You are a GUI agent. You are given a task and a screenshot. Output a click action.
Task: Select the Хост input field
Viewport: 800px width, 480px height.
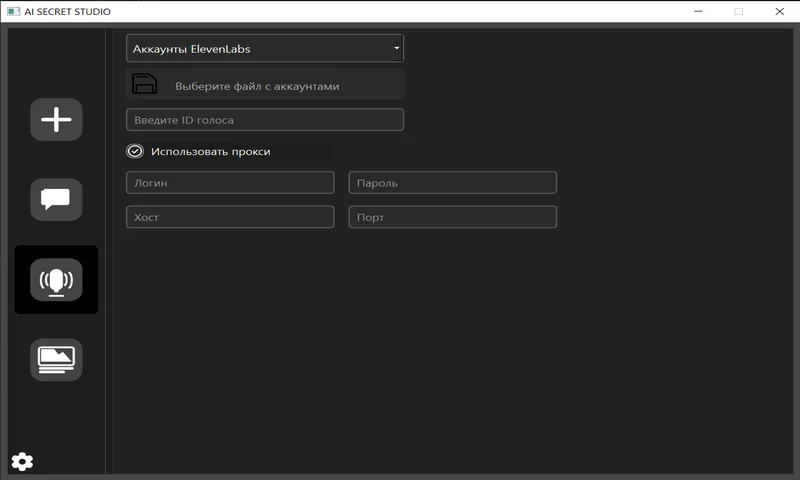(x=230, y=217)
